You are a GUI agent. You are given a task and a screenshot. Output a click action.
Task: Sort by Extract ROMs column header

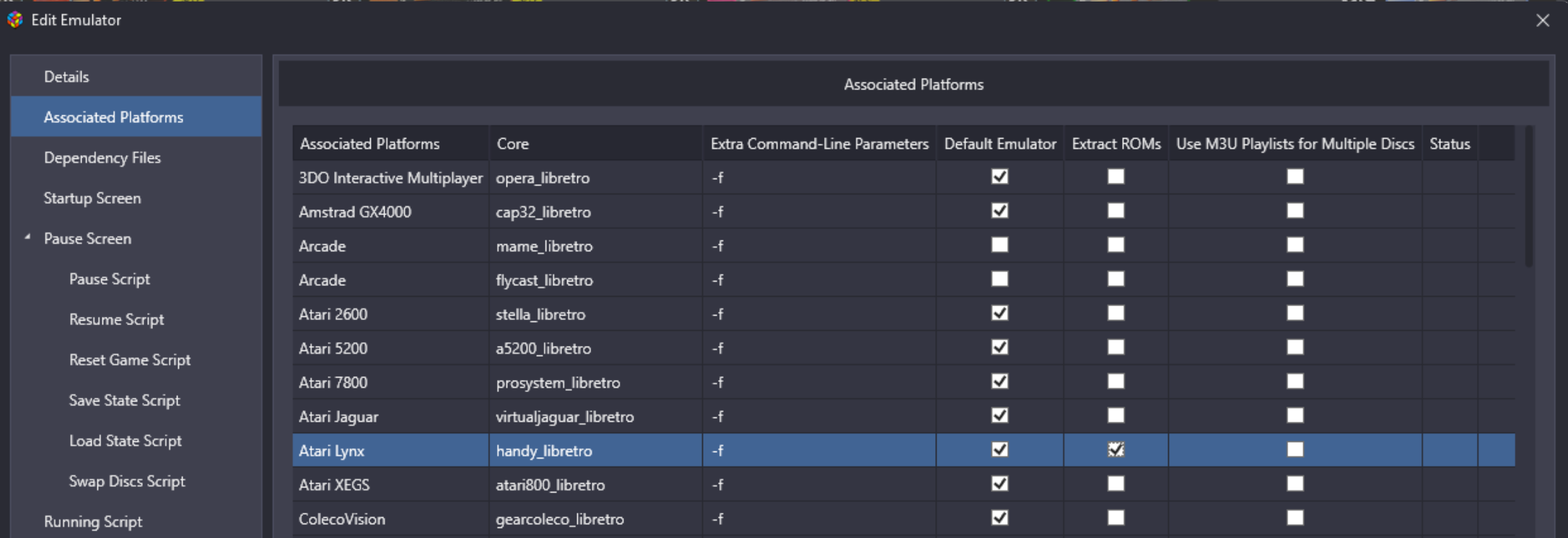pos(1116,144)
